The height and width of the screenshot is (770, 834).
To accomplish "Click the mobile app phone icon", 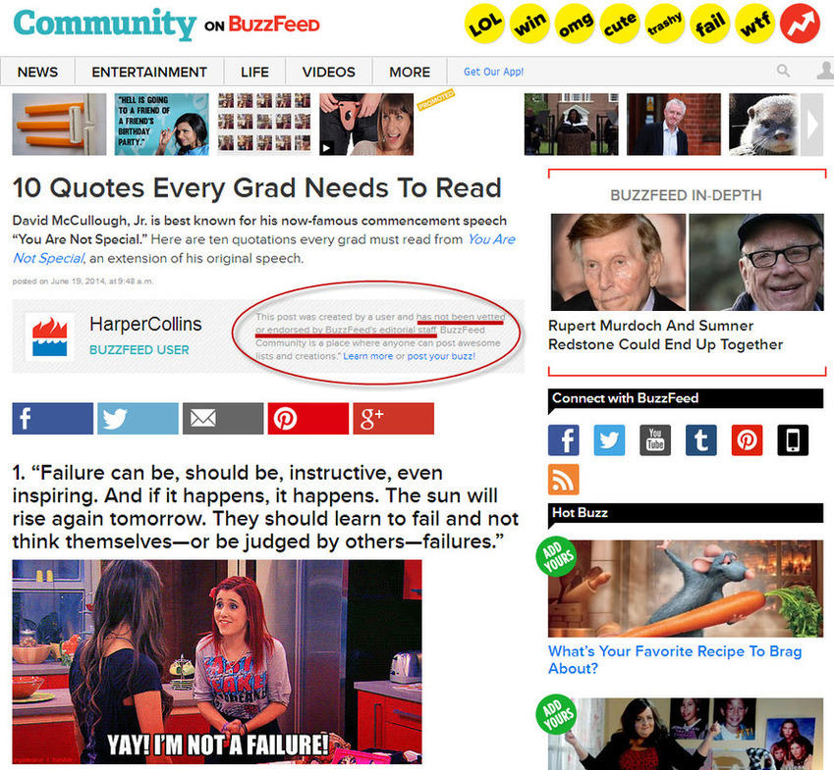I will pos(793,440).
